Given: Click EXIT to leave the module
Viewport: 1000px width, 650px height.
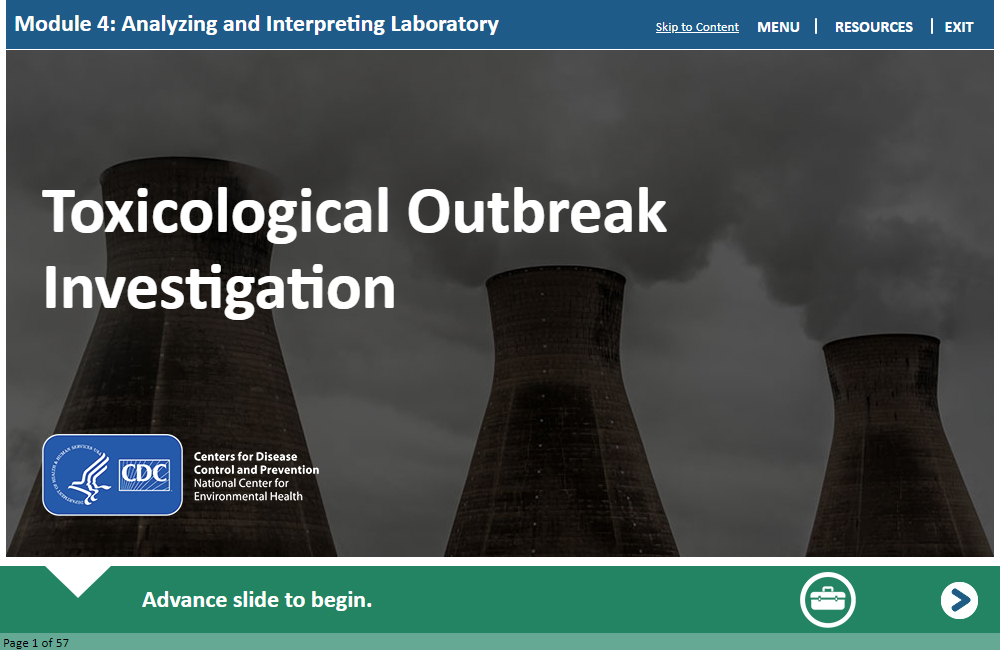Looking at the screenshot, I should click(x=959, y=27).
